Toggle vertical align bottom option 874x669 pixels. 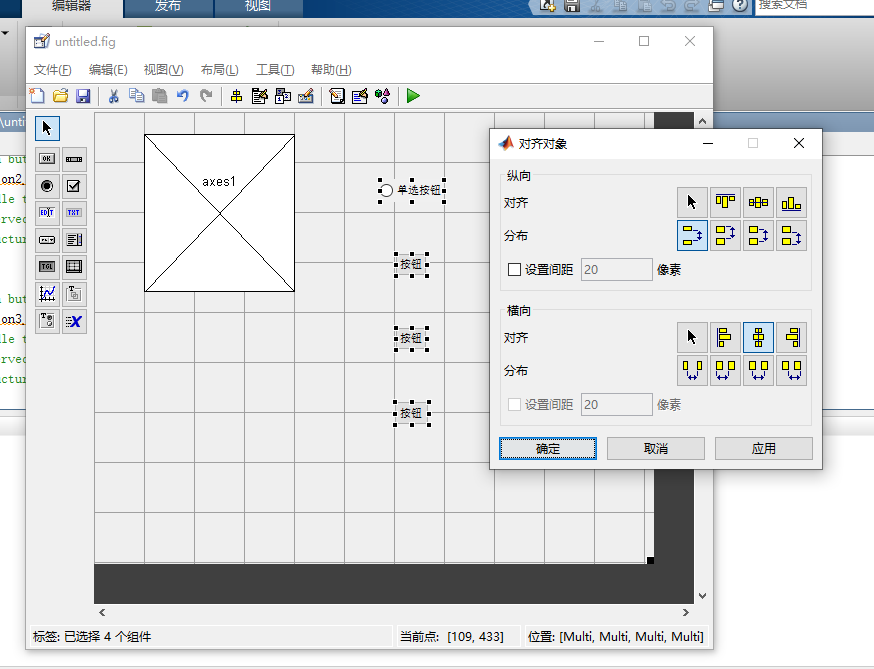[x=792, y=202]
